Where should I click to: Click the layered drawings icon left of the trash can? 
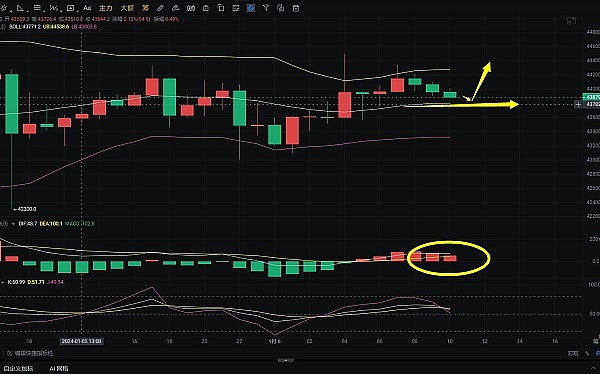280,8
